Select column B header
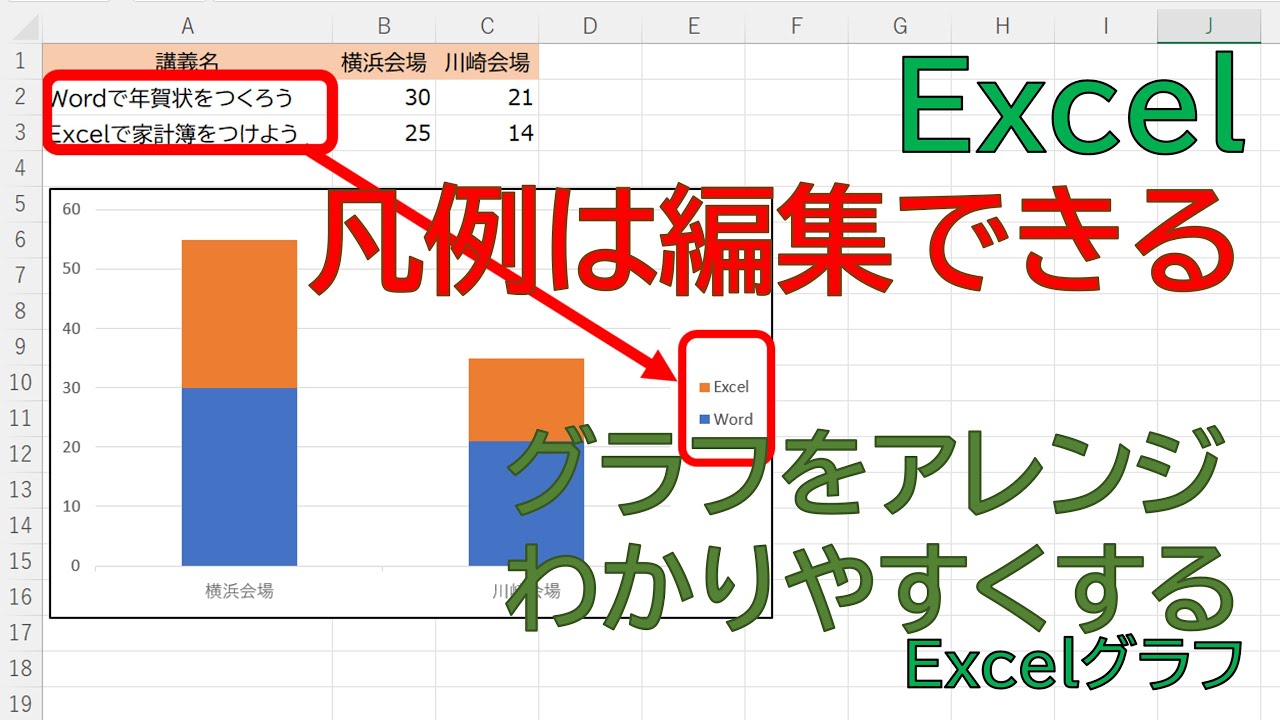 point(384,26)
